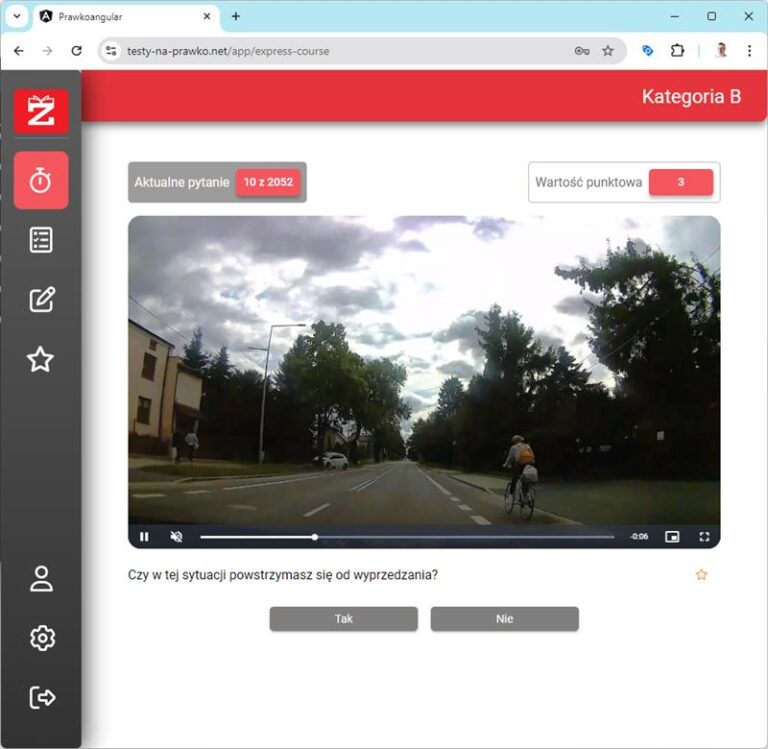Viewport: 768px width, 749px height.
Task: Answer with the Nie button
Action: pos(504,619)
